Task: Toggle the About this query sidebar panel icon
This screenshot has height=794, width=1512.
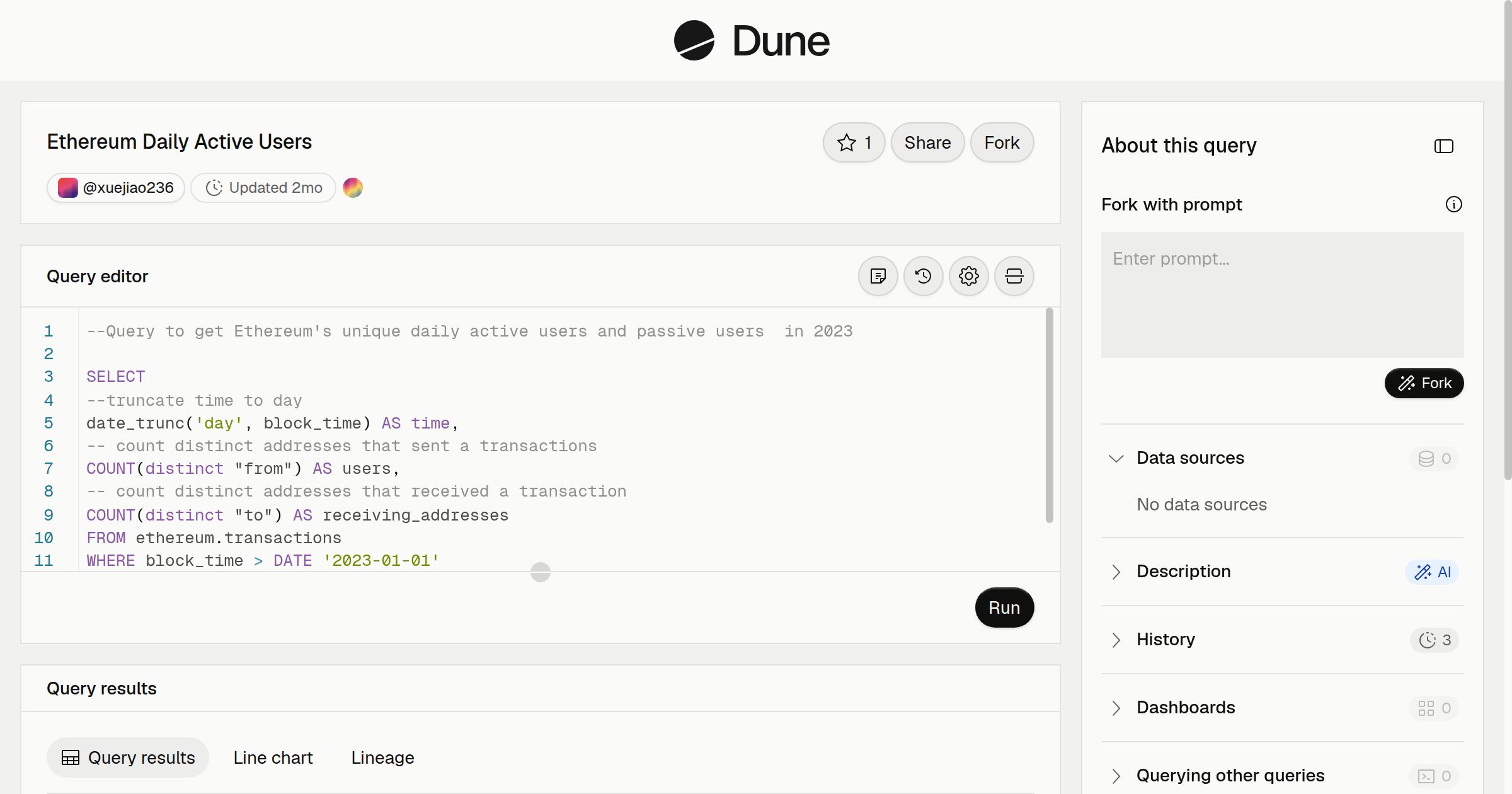Action: pos(1443,146)
